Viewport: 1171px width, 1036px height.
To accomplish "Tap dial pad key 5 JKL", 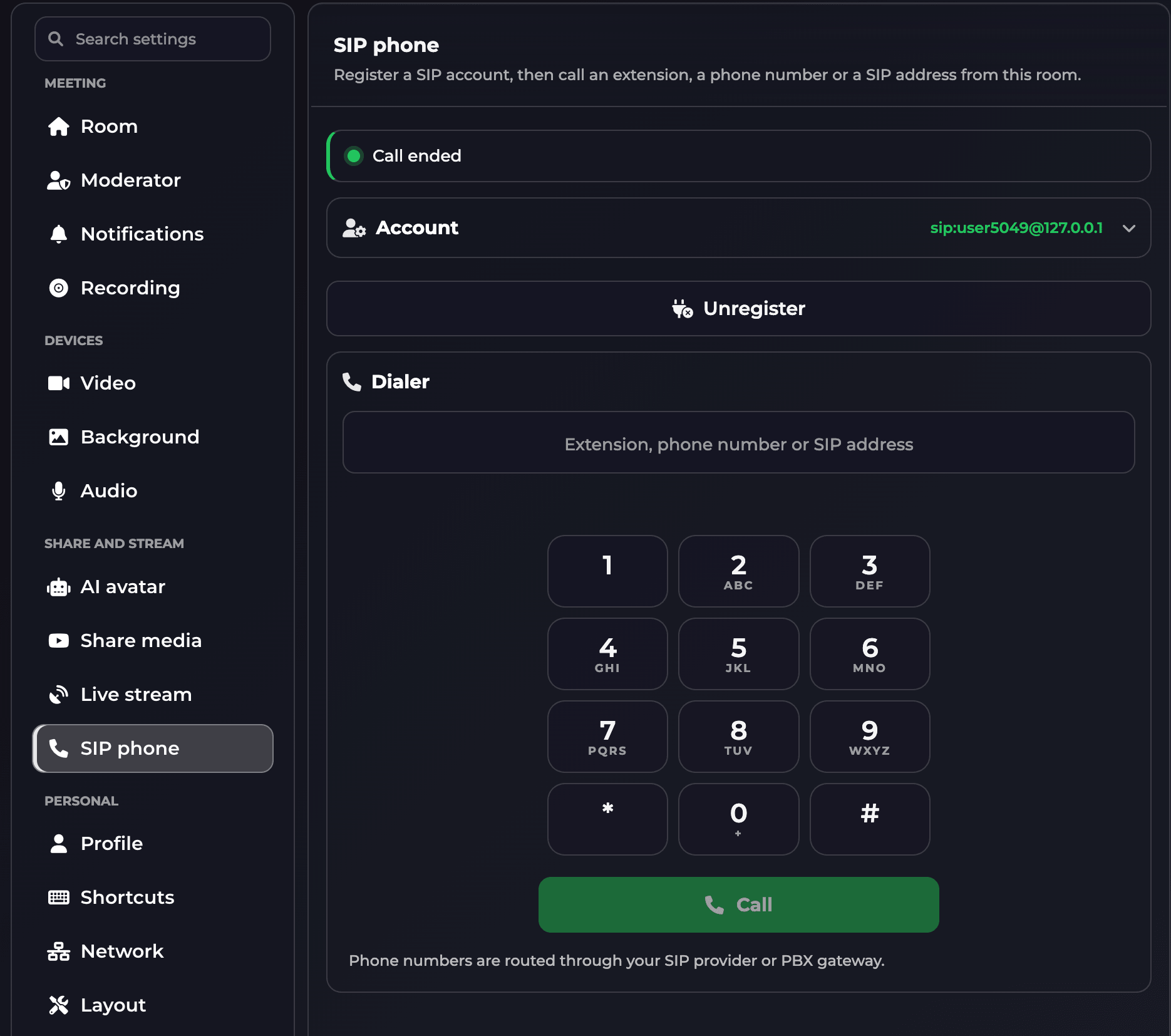I will point(739,654).
